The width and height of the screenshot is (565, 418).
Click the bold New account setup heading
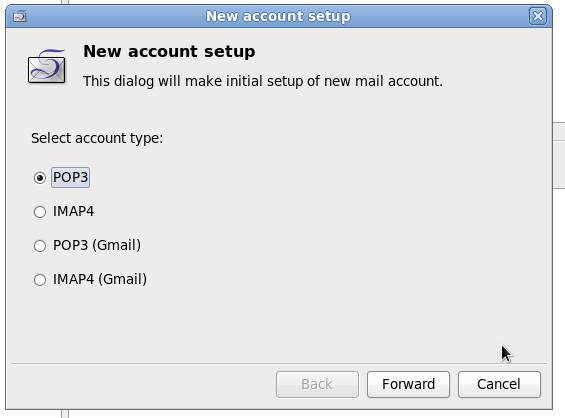[169, 51]
